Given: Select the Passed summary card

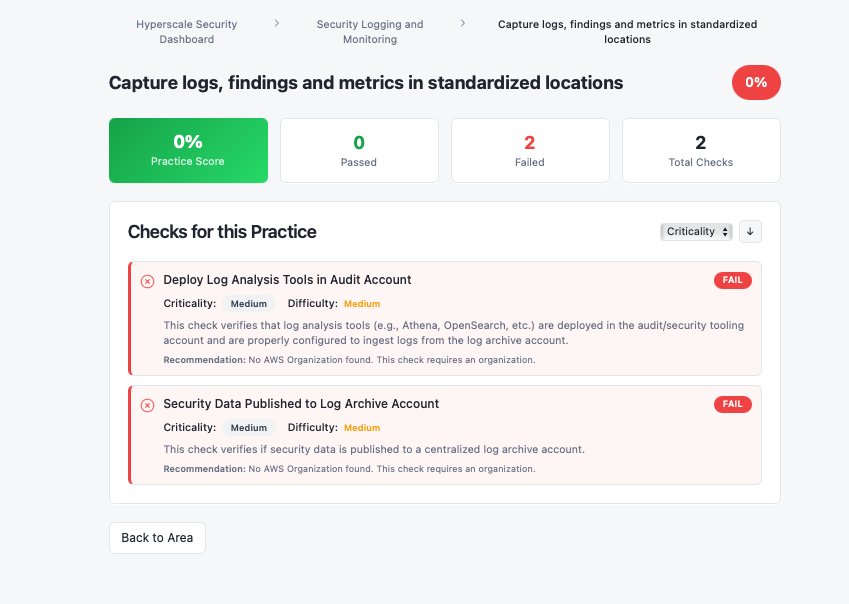Looking at the screenshot, I should pyautogui.click(x=358, y=150).
